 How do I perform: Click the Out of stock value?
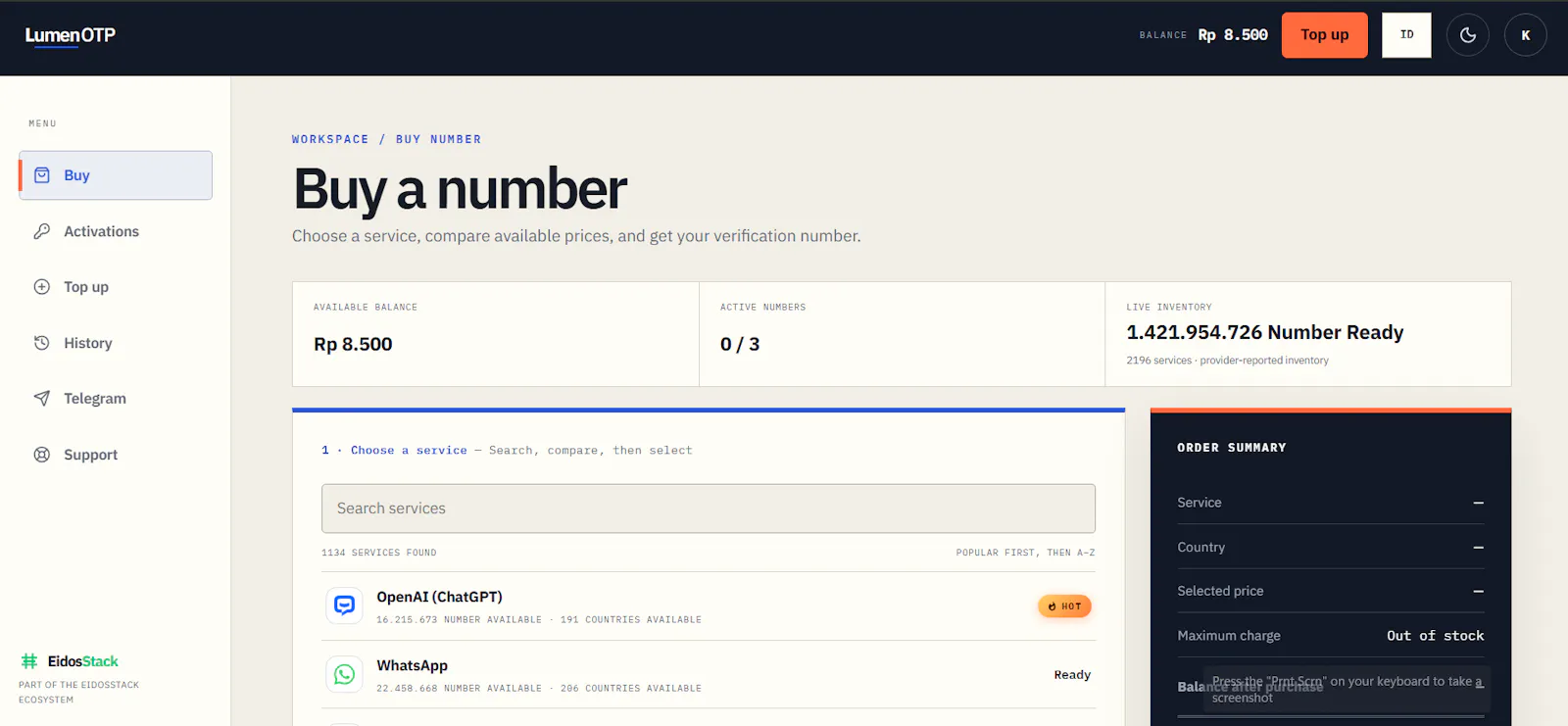coord(1435,636)
